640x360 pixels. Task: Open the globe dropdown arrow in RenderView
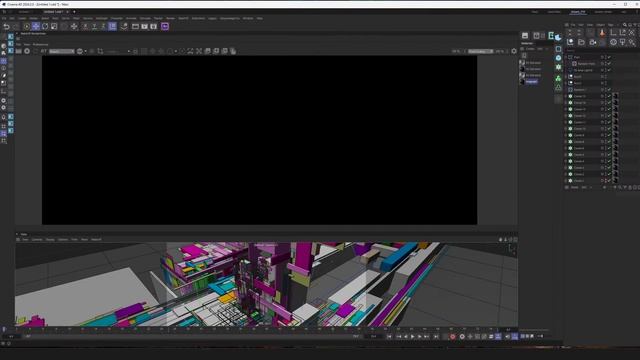(85, 51)
